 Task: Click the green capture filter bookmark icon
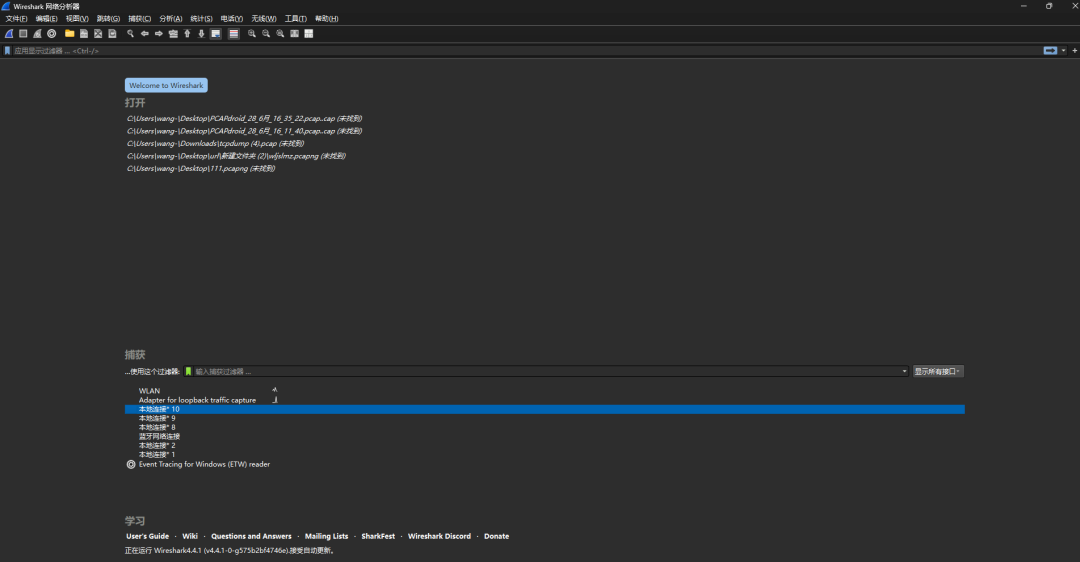tap(188, 371)
